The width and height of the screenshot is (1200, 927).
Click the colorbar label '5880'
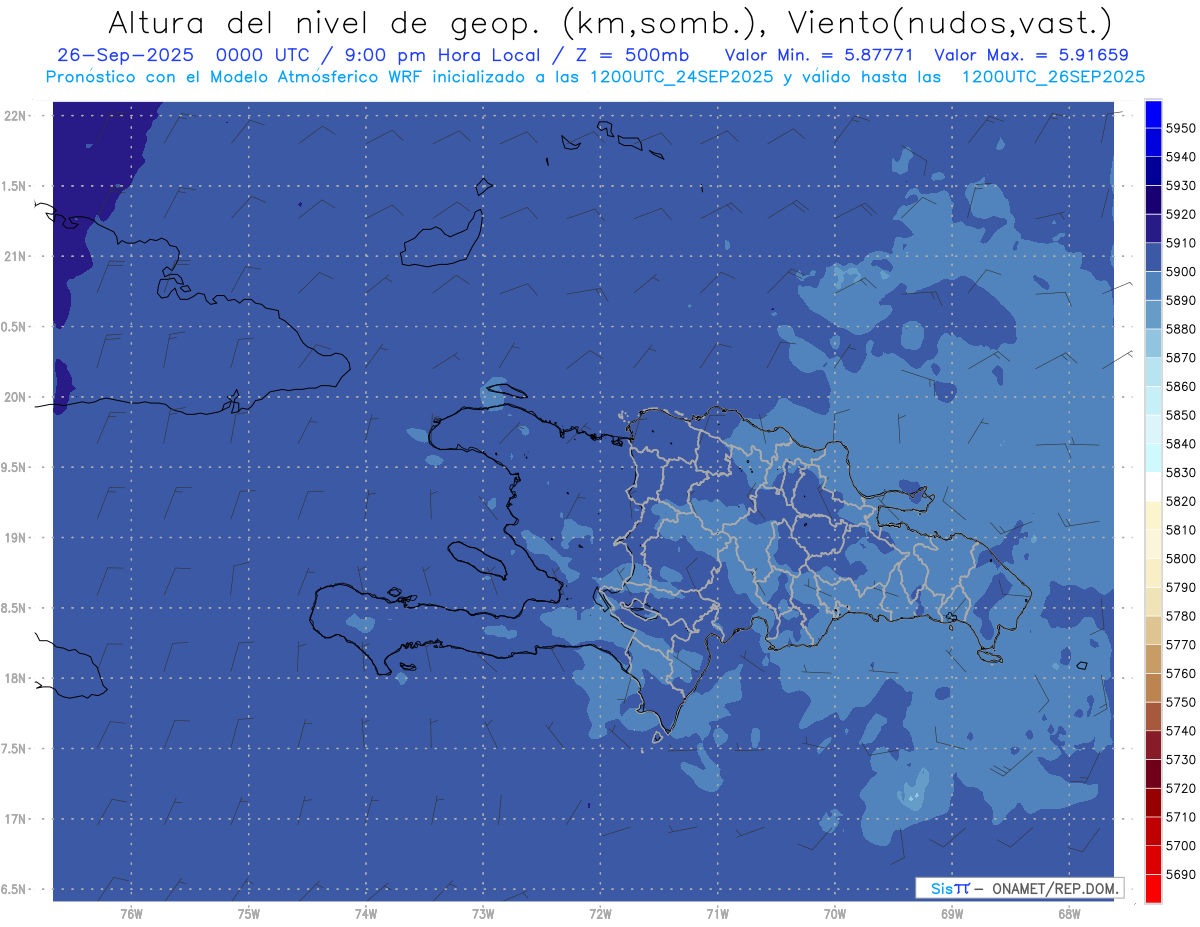pyautogui.click(x=1181, y=329)
